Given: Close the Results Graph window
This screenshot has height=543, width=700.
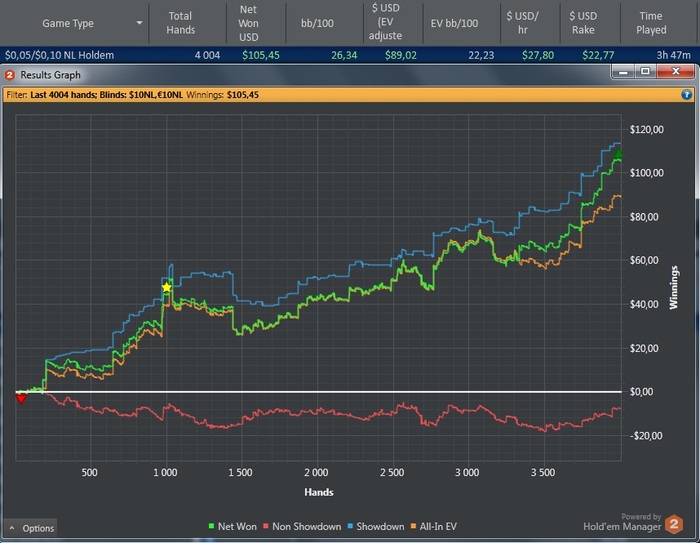Looking at the screenshot, I should [x=675, y=71].
